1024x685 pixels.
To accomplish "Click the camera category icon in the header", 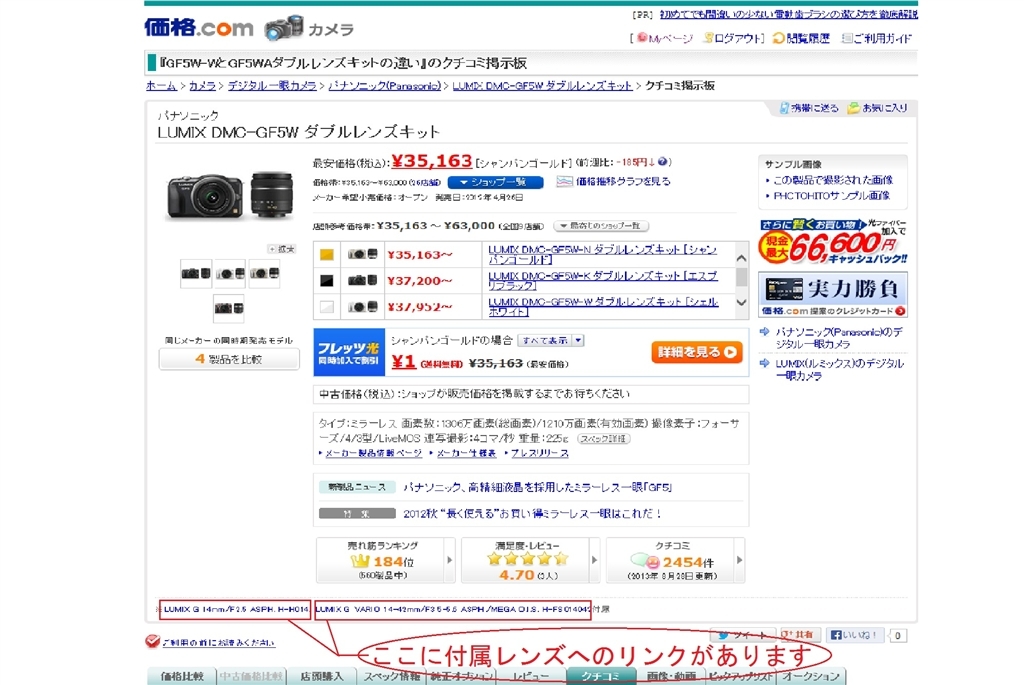I will tap(283, 28).
